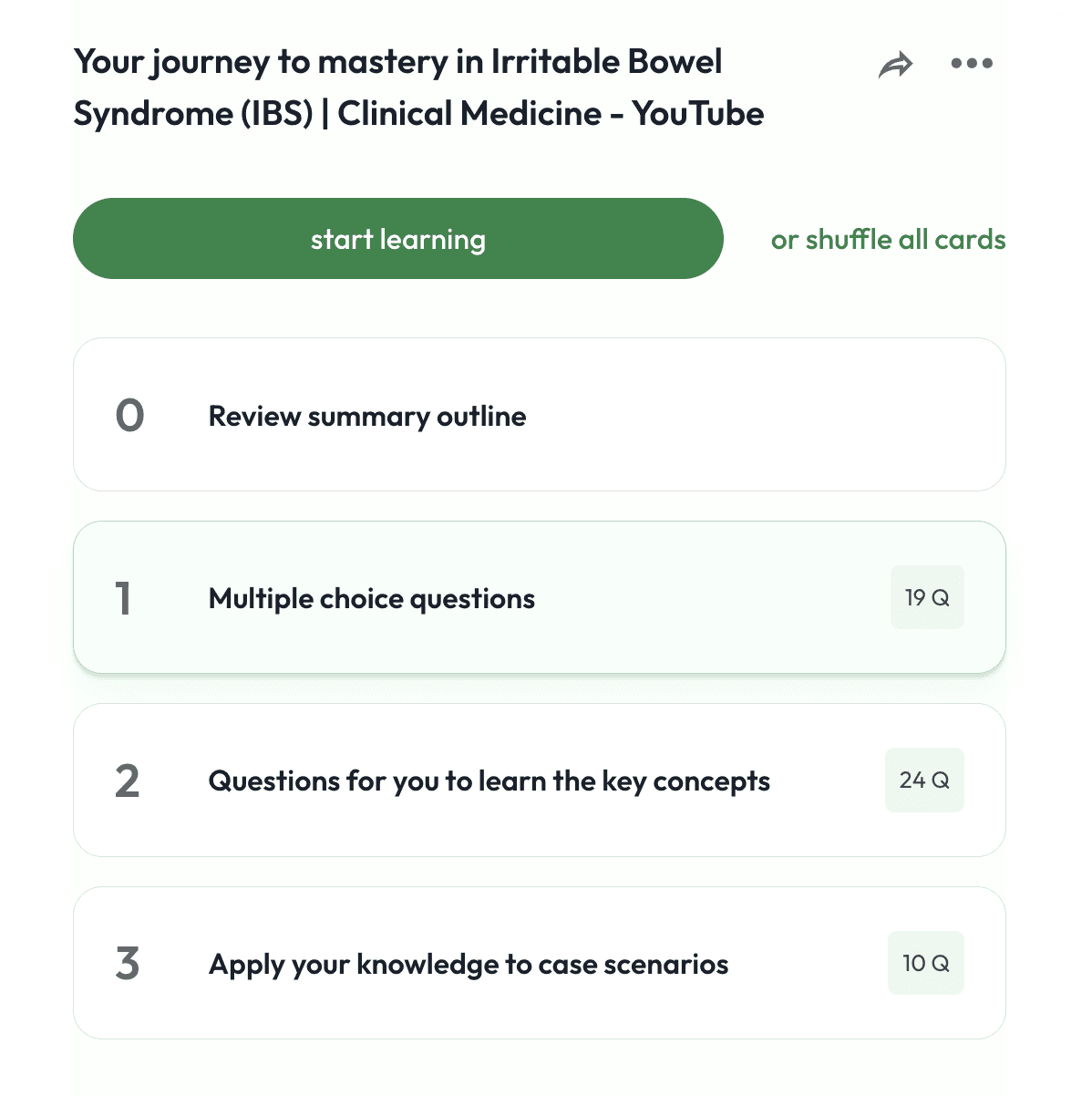Click the 19 Q count badge
Image resolution: width=1092 pixels, height=1096 pixels.
(926, 598)
